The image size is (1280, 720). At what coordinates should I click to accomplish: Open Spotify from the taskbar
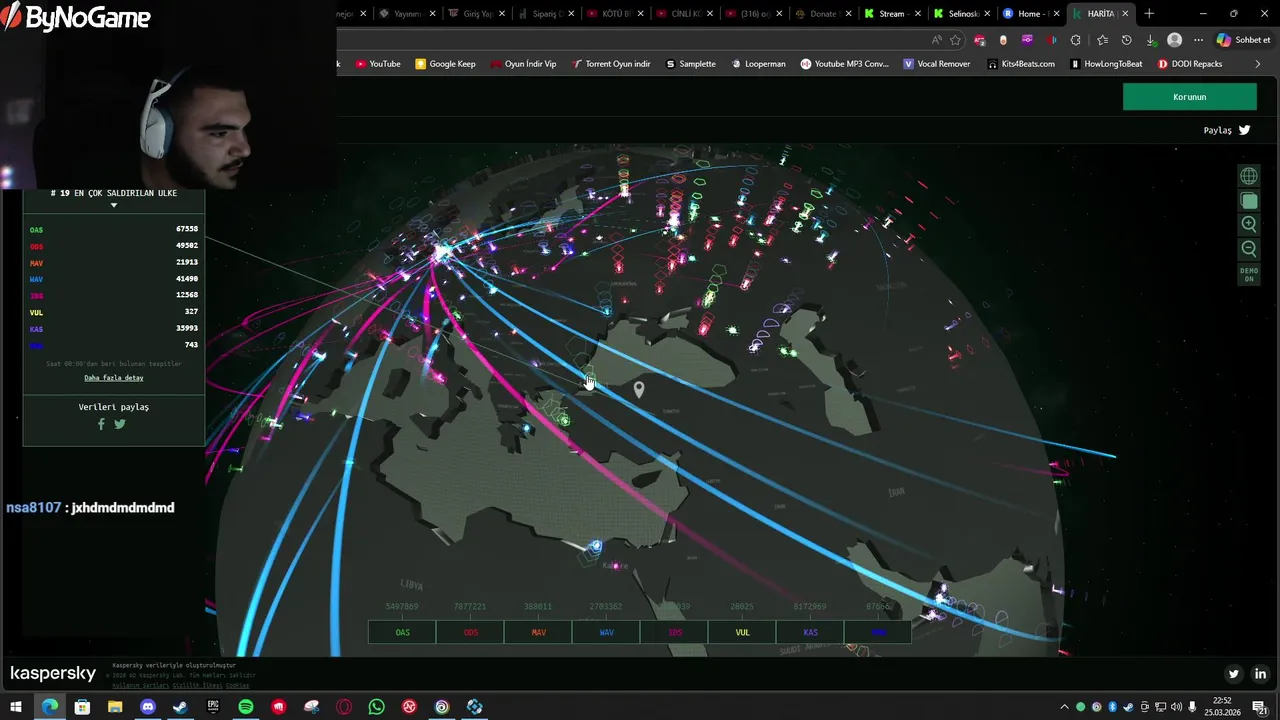tap(246, 707)
